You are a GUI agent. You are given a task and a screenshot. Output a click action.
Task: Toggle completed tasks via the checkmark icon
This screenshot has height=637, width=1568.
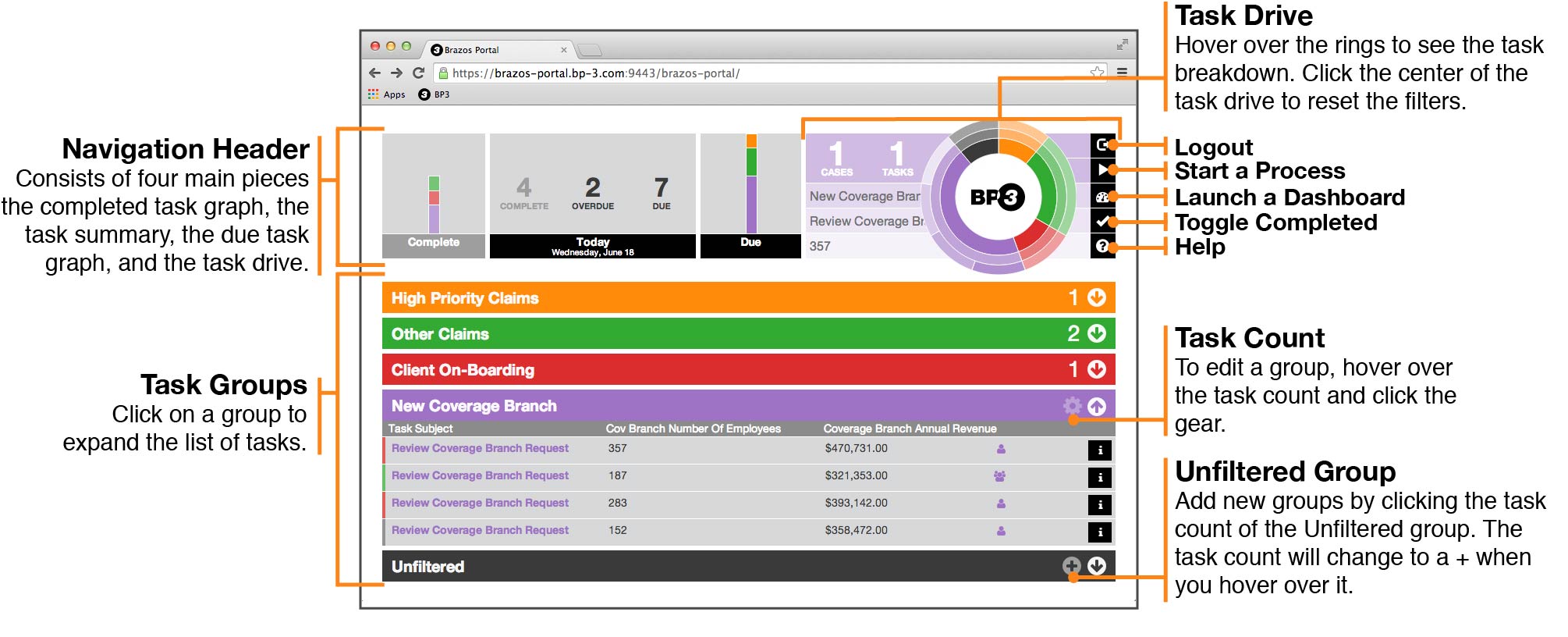click(x=1102, y=222)
